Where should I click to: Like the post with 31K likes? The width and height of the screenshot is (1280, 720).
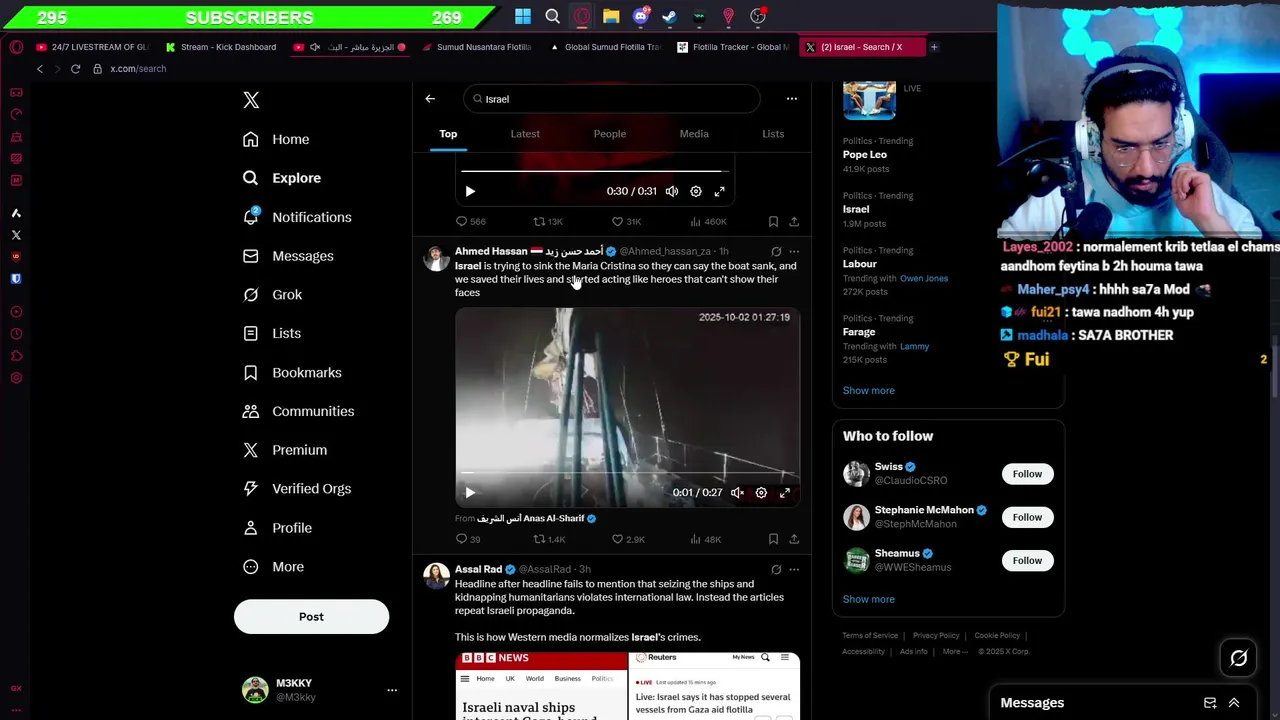click(x=626, y=222)
